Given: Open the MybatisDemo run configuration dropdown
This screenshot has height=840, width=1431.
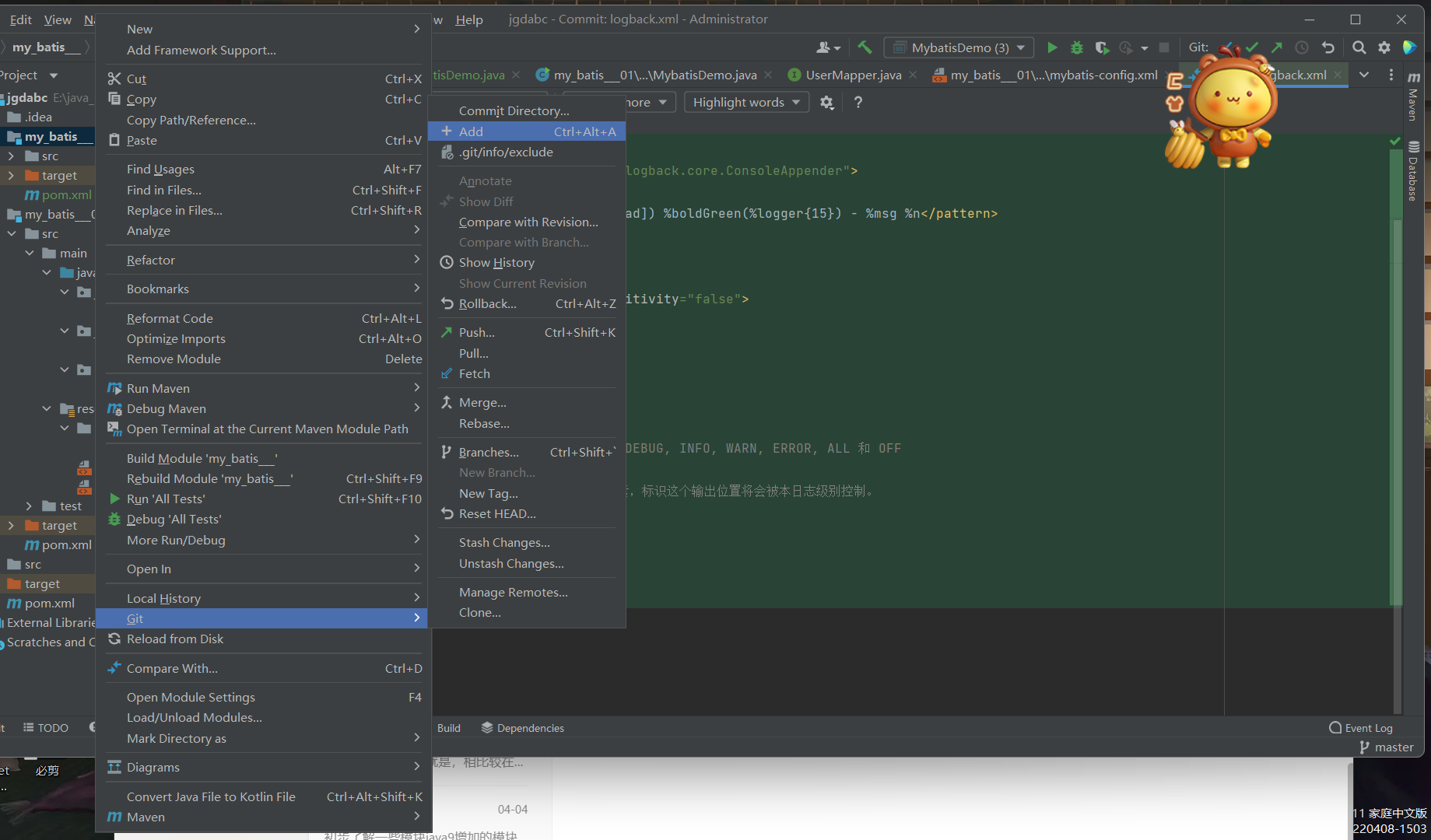Looking at the screenshot, I should point(959,47).
